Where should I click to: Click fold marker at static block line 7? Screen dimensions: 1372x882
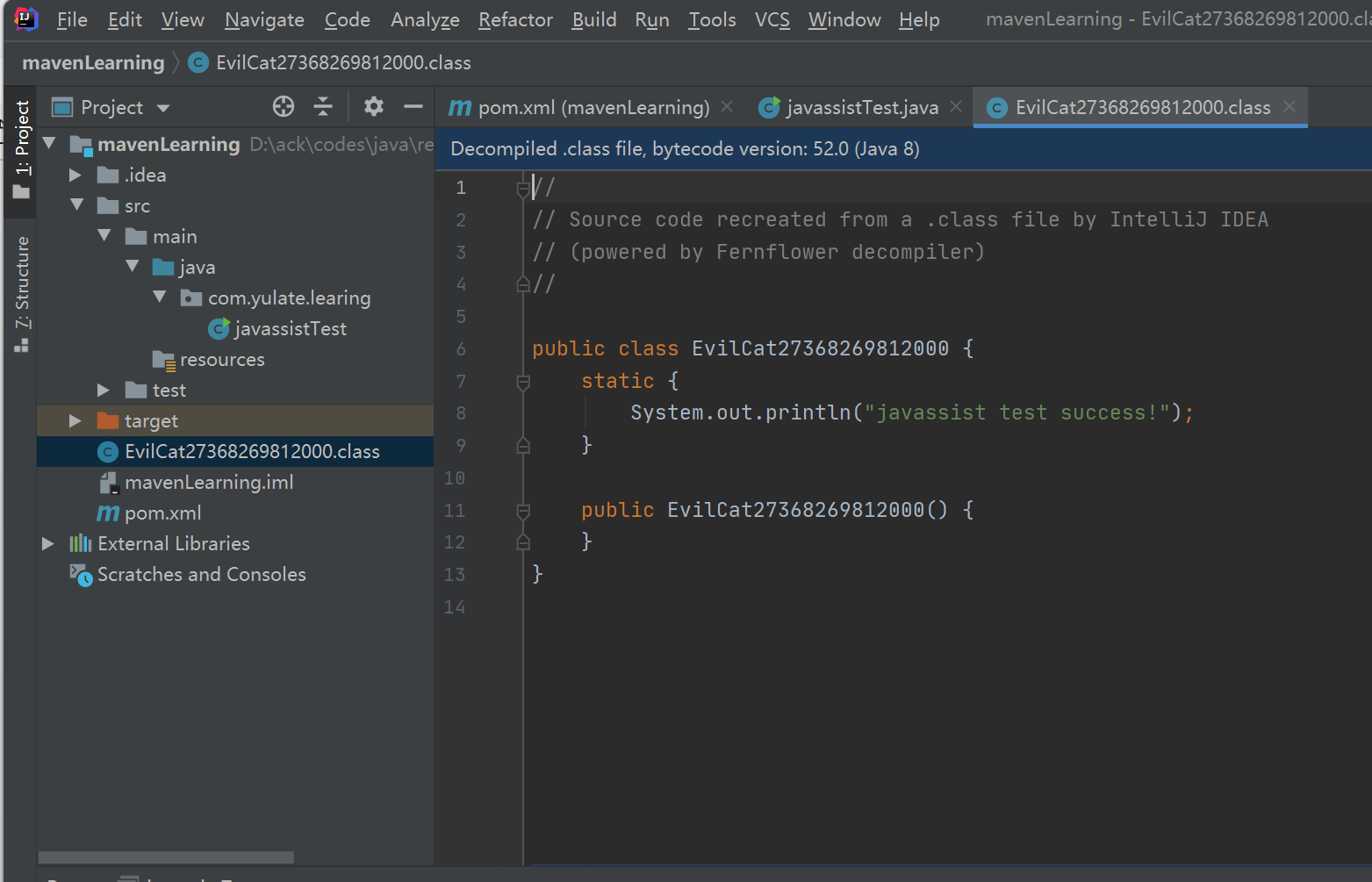click(x=523, y=381)
